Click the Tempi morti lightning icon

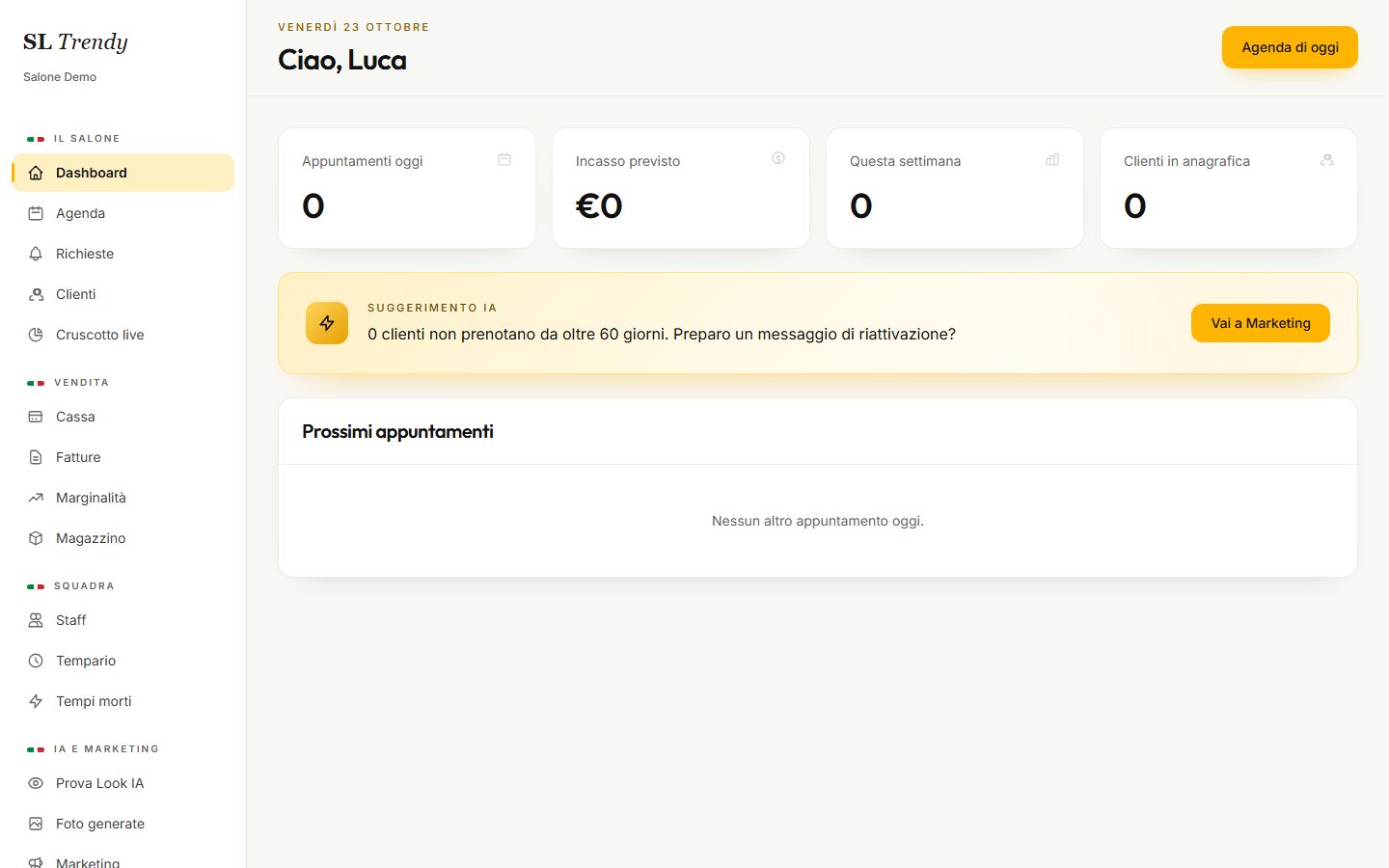[36, 701]
